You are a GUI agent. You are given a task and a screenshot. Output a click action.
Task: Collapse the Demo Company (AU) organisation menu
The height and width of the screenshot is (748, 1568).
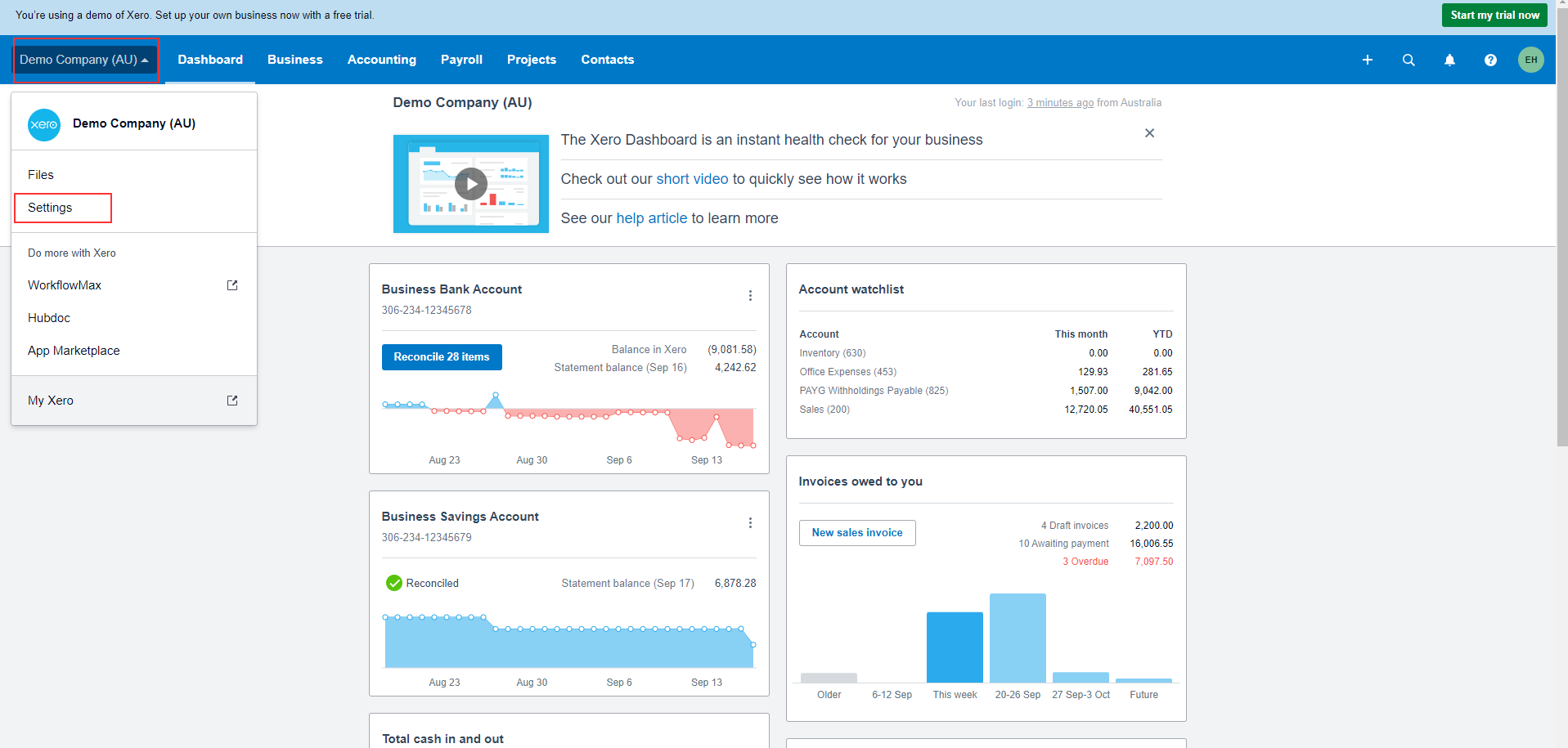pyautogui.click(x=85, y=60)
